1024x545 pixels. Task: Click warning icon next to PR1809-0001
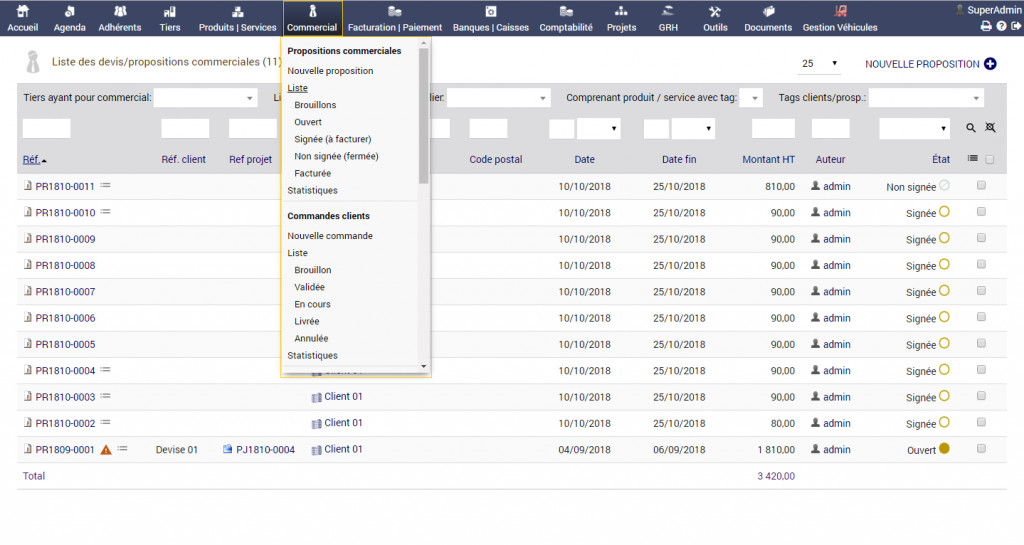pos(106,450)
